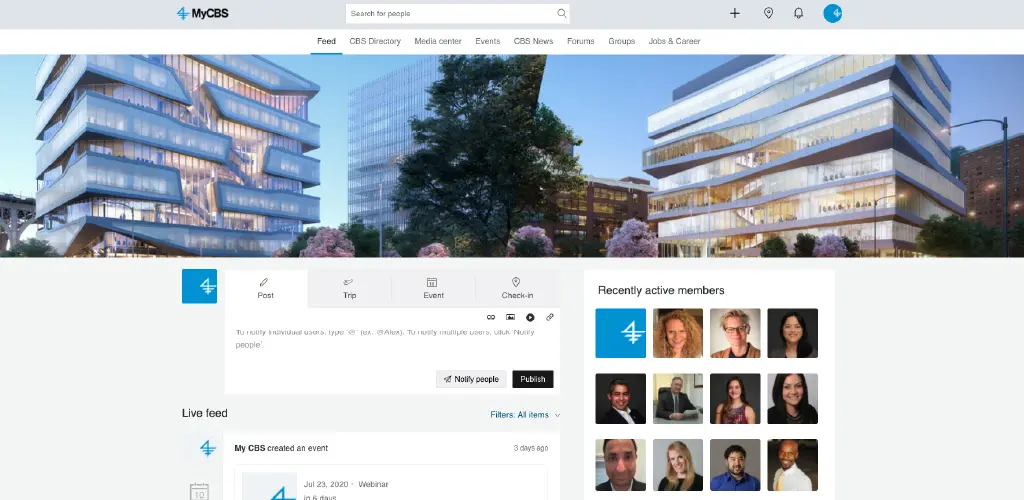The width and height of the screenshot is (1024, 500).
Task: Click the Live feed heading
Action: [204, 413]
